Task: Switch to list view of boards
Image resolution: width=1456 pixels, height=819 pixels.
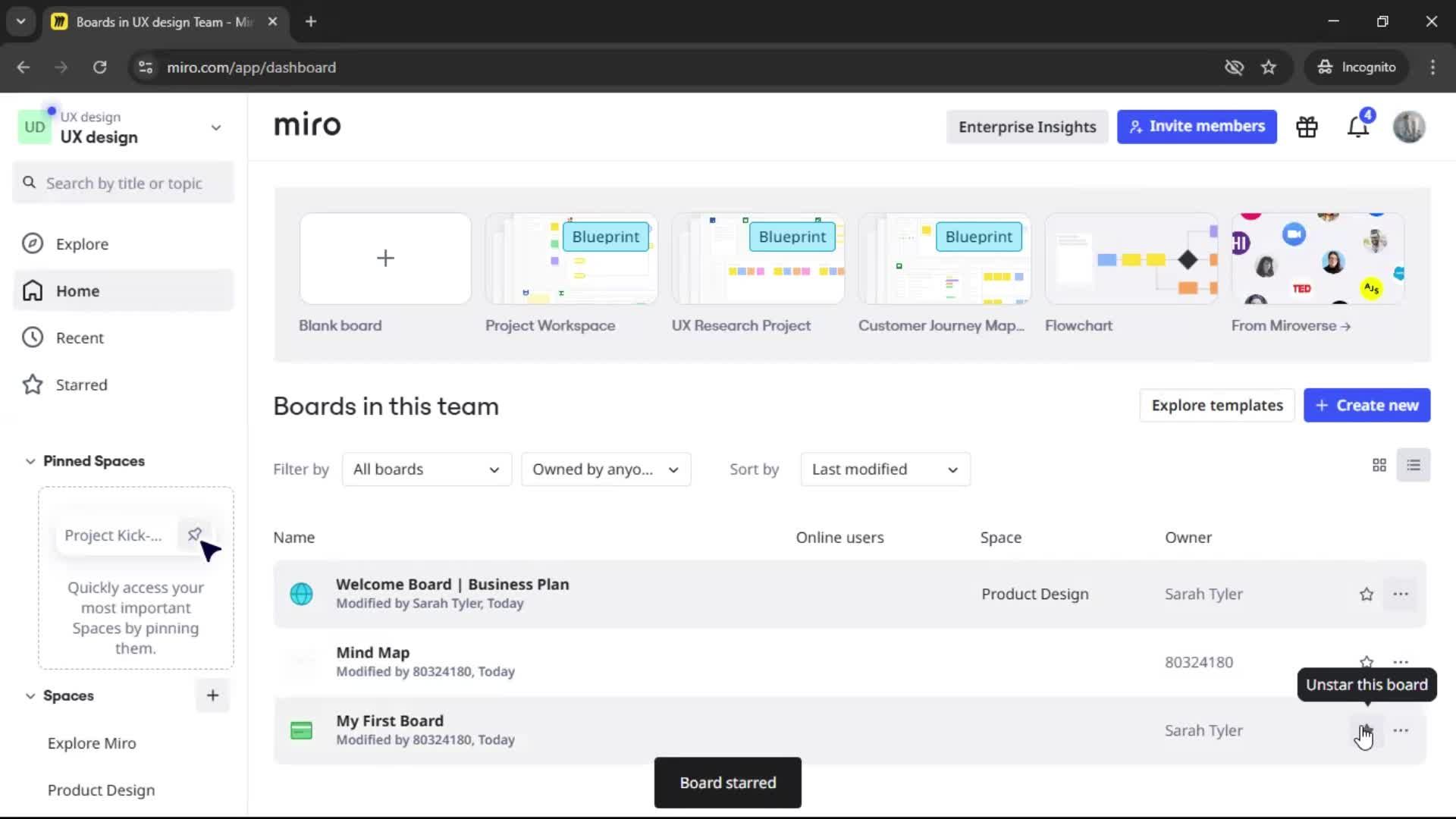Action: pos(1414,465)
